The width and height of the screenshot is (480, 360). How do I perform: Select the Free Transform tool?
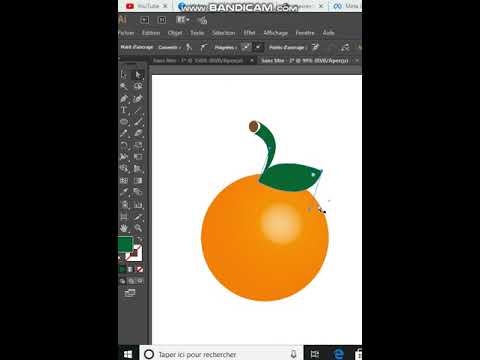pos(138,157)
